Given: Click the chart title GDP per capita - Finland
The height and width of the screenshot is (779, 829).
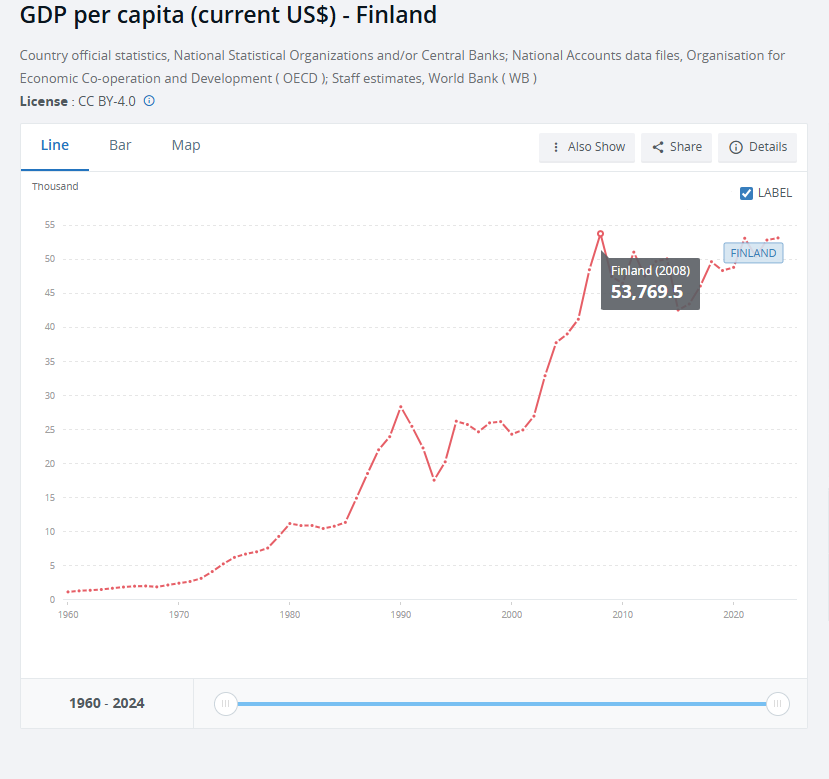Looking at the screenshot, I should coord(228,15).
